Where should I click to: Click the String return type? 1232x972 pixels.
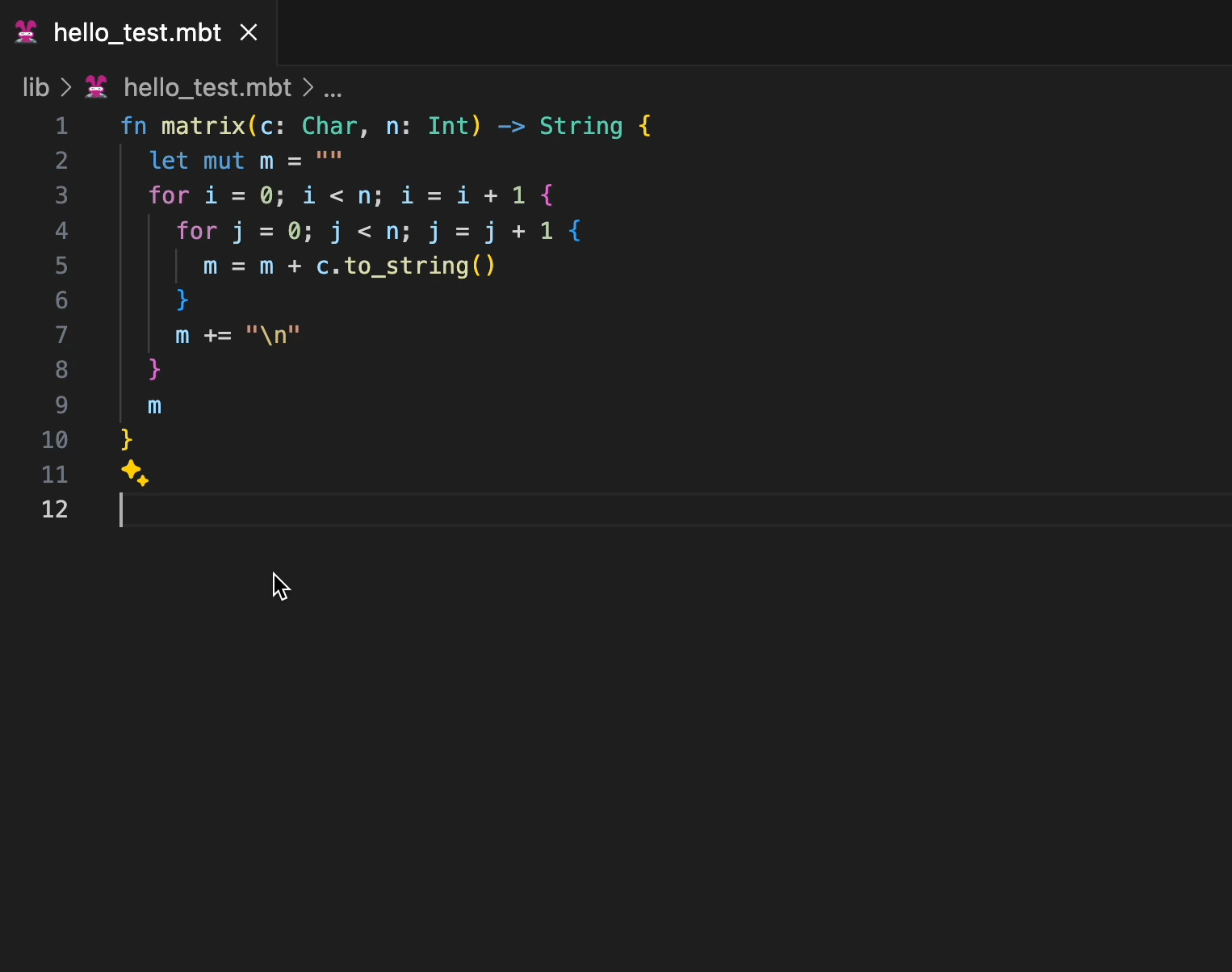580,126
